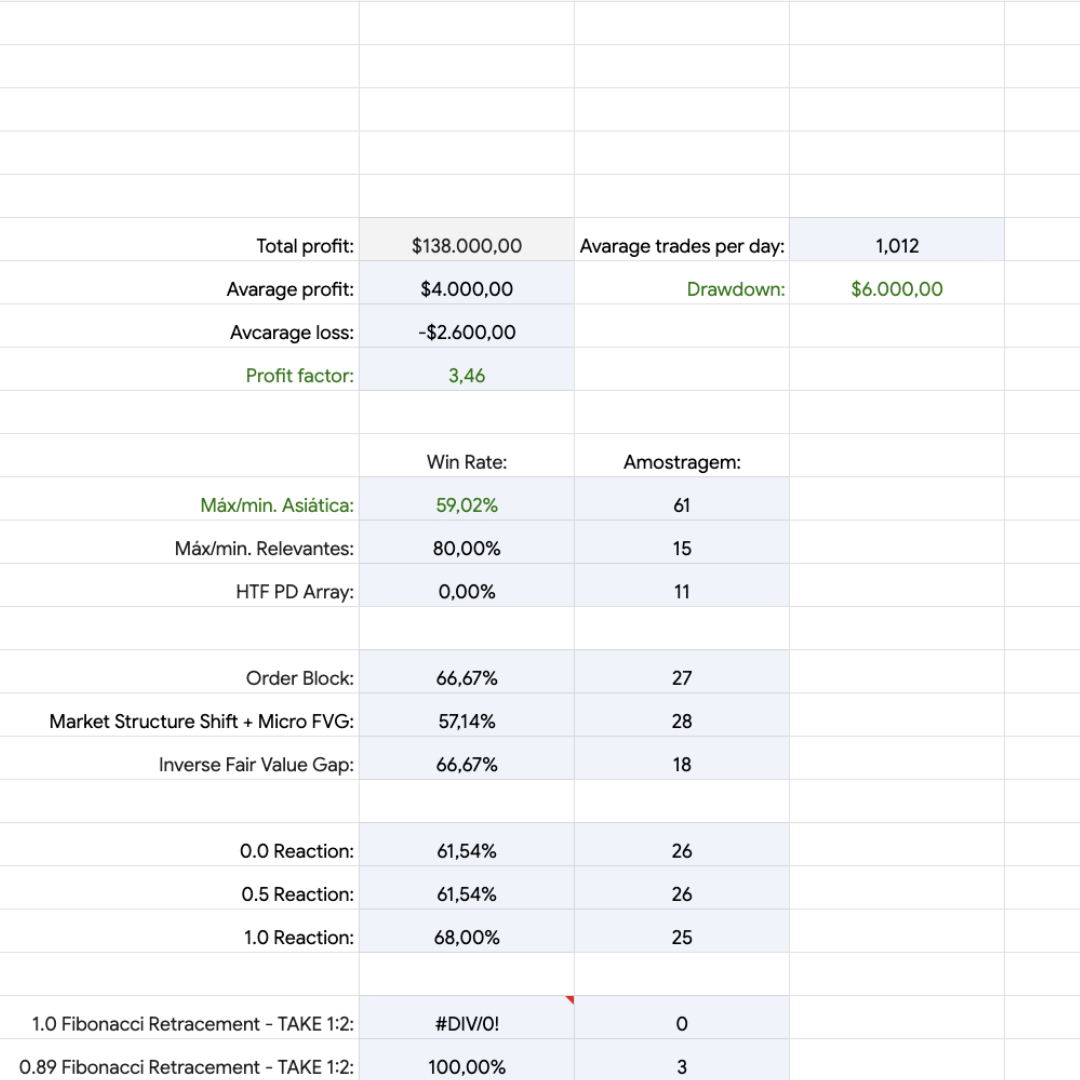Click the #DIV/0! error cell
The width and height of the screenshot is (1080, 1080).
(466, 1024)
